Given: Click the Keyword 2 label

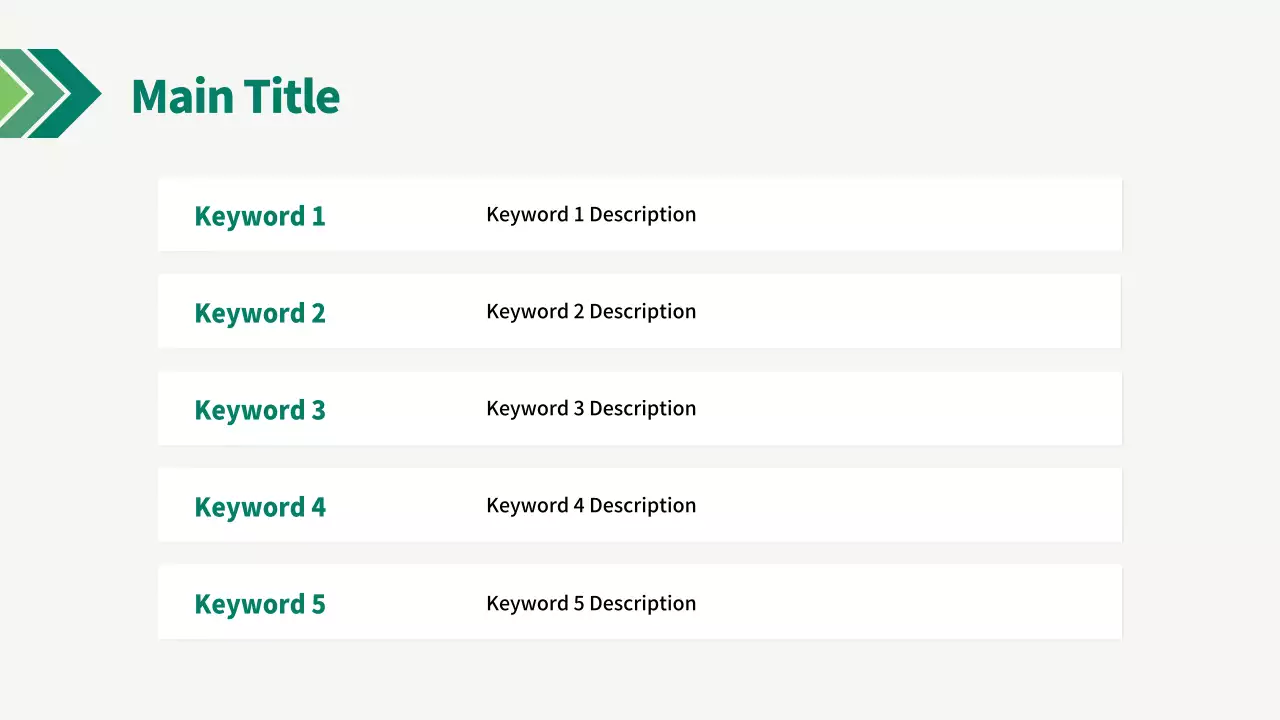Looking at the screenshot, I should (x=260, y=313).
